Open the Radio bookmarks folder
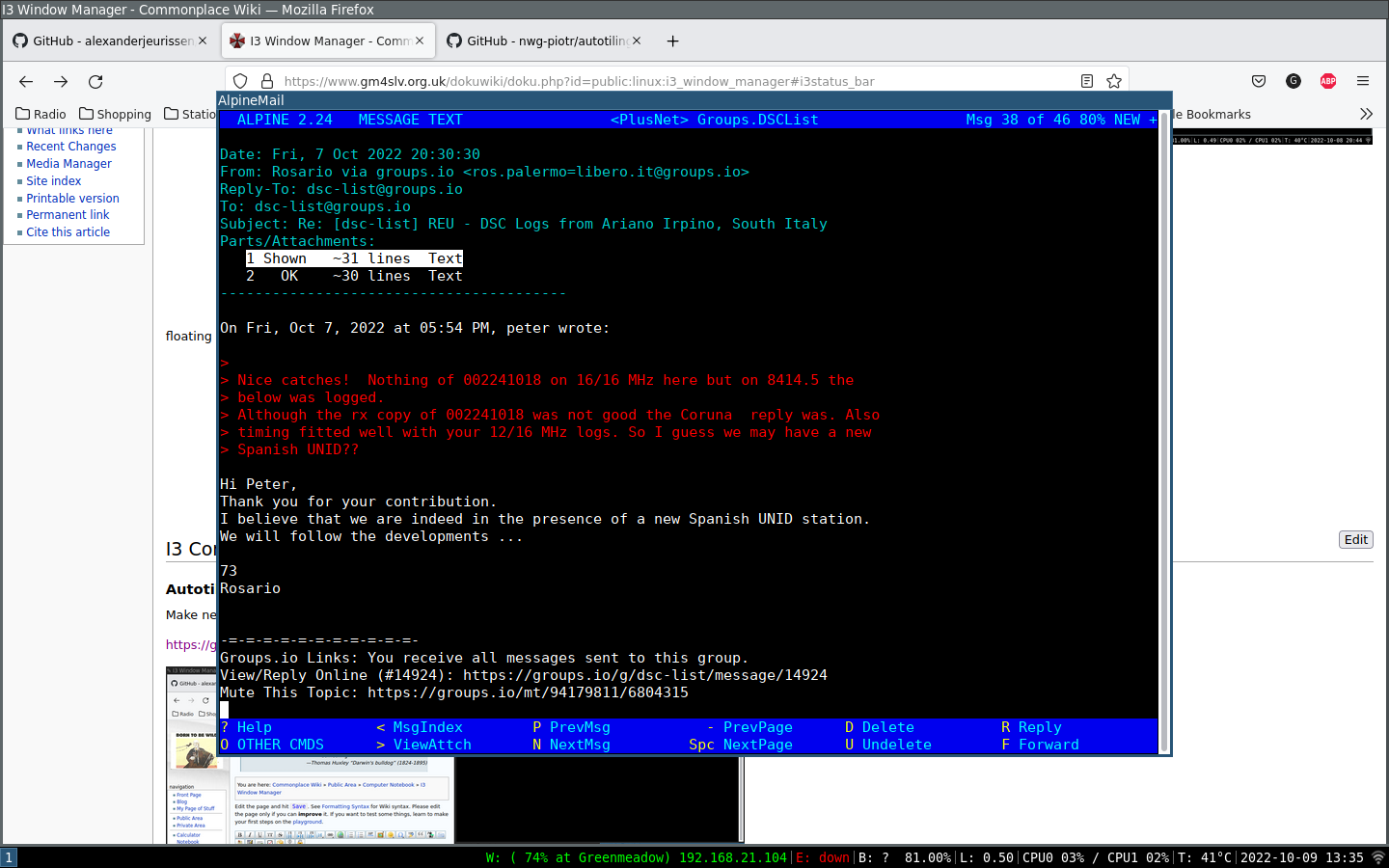The width and height of the screenshot is (1389, 868). click(x=41, y=114)
